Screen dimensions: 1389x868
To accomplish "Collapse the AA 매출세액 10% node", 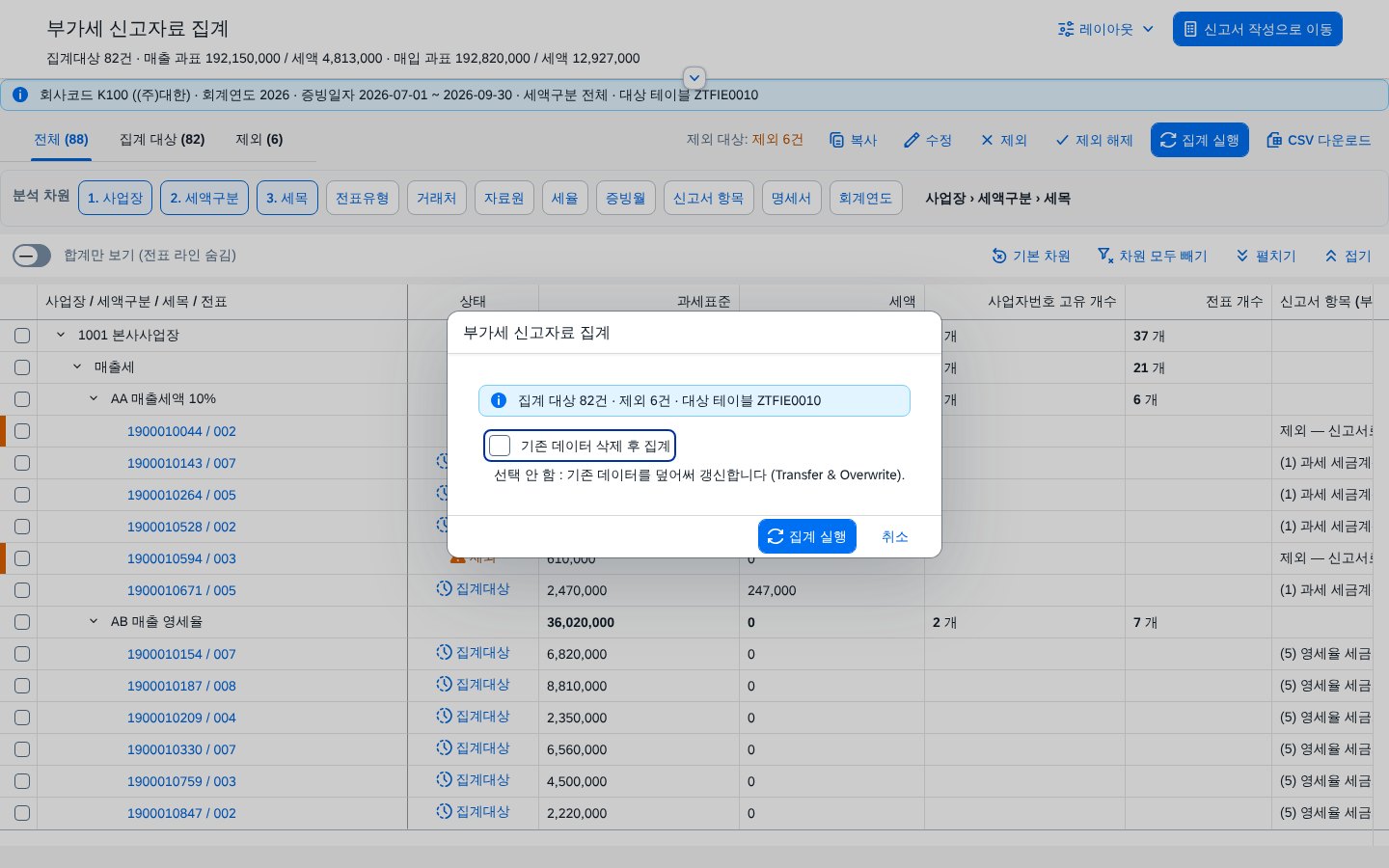I will click(x=94, y=398).
